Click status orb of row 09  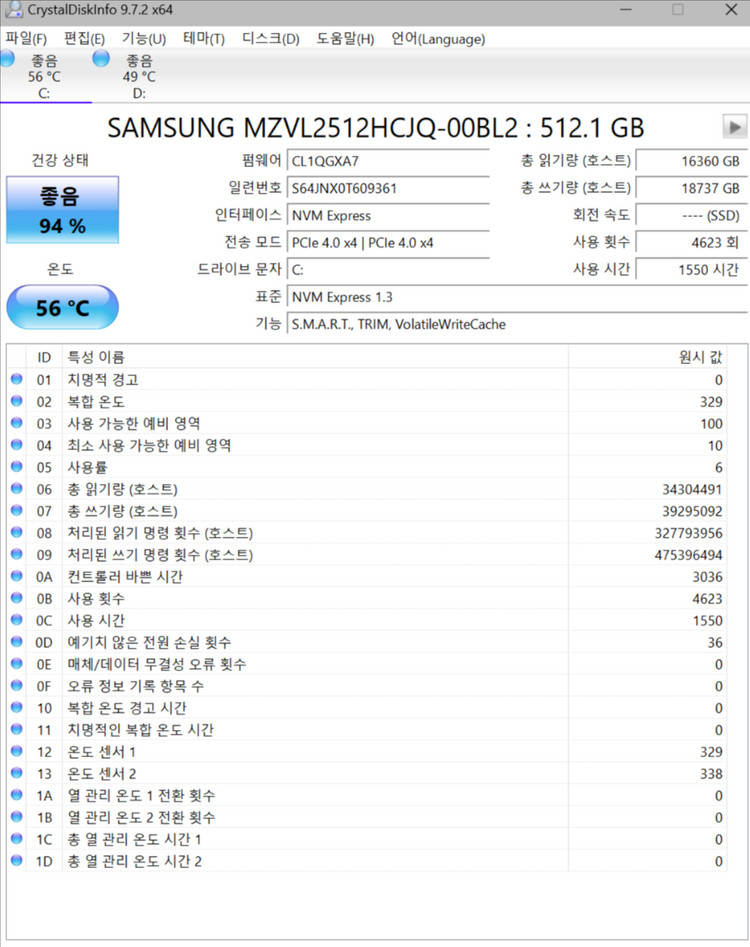point(17,554)
